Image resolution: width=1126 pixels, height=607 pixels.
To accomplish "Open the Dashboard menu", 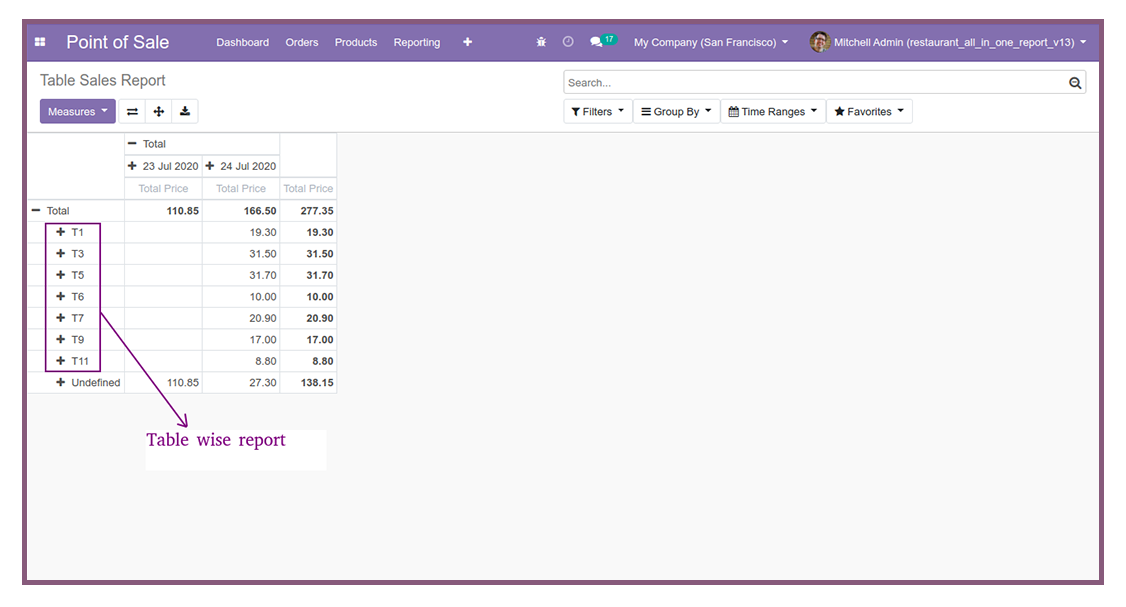I will 243,42.
